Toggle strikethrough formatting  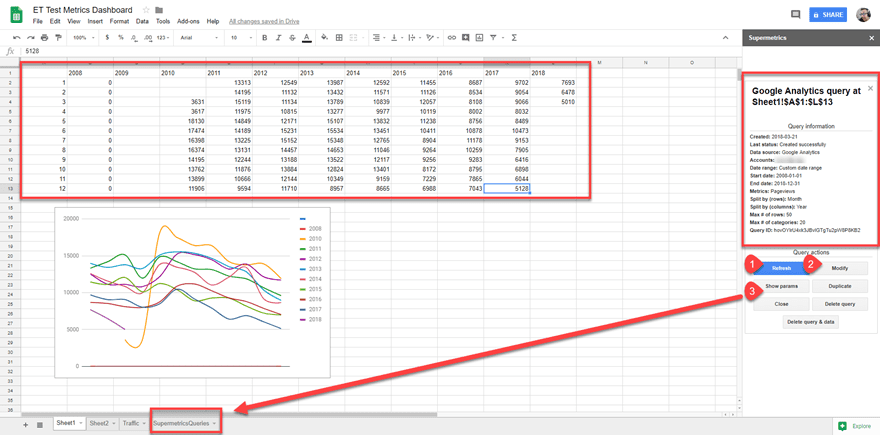292,38
